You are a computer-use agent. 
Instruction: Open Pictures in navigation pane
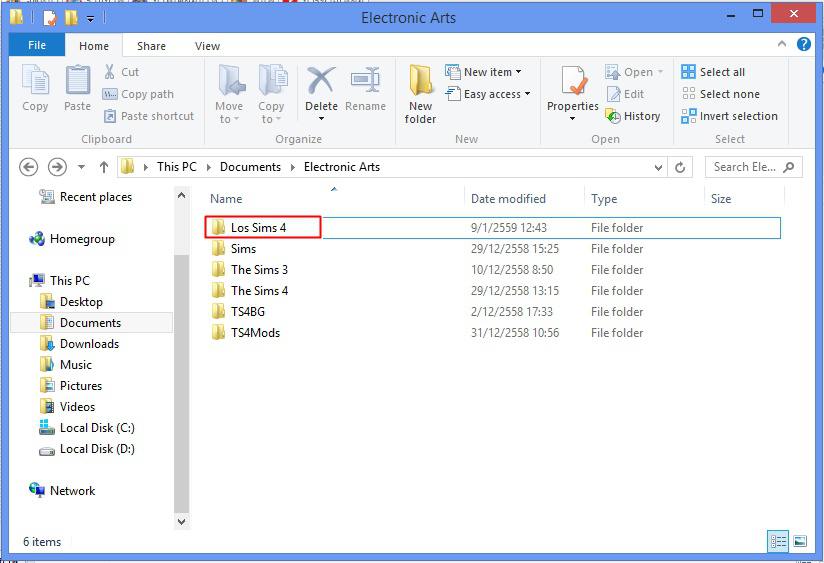[71, 386]
